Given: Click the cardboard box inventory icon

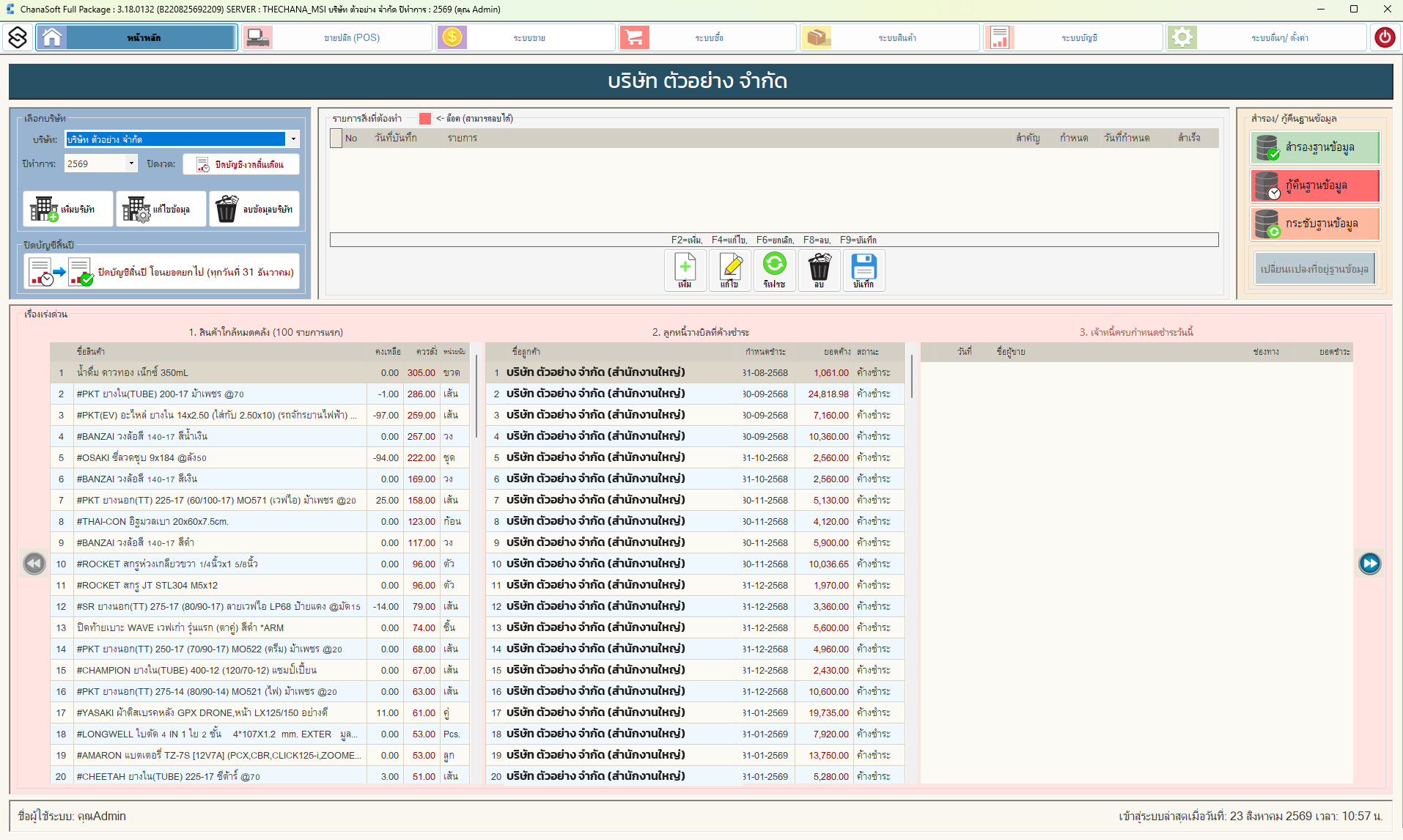Looking at the screenshot, I should point(816,37).
